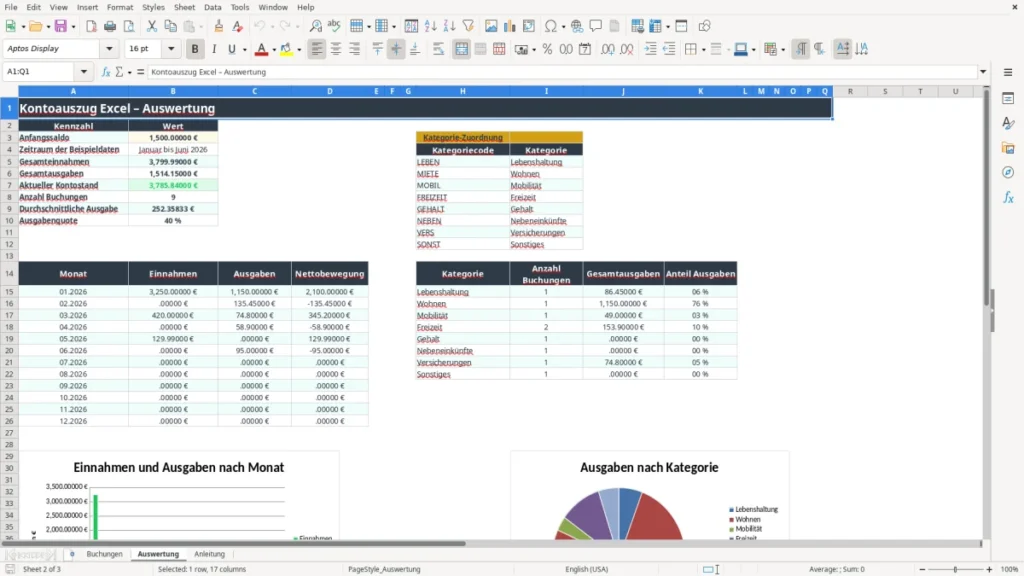The image size is (1024, 576).
Task: Open the Navigator in the sidebar
Action: [1008, 173]
